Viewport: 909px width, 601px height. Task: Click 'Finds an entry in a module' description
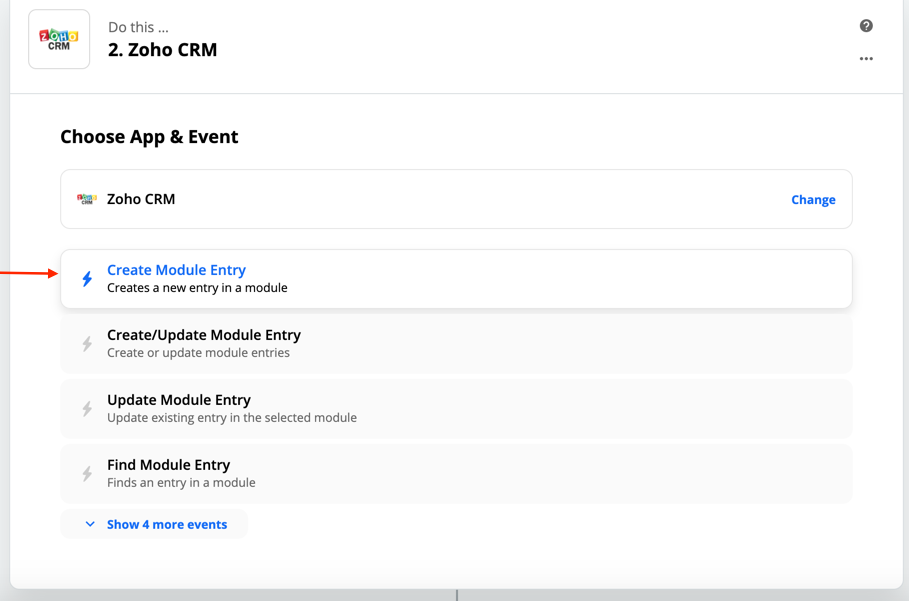point(181,483)
